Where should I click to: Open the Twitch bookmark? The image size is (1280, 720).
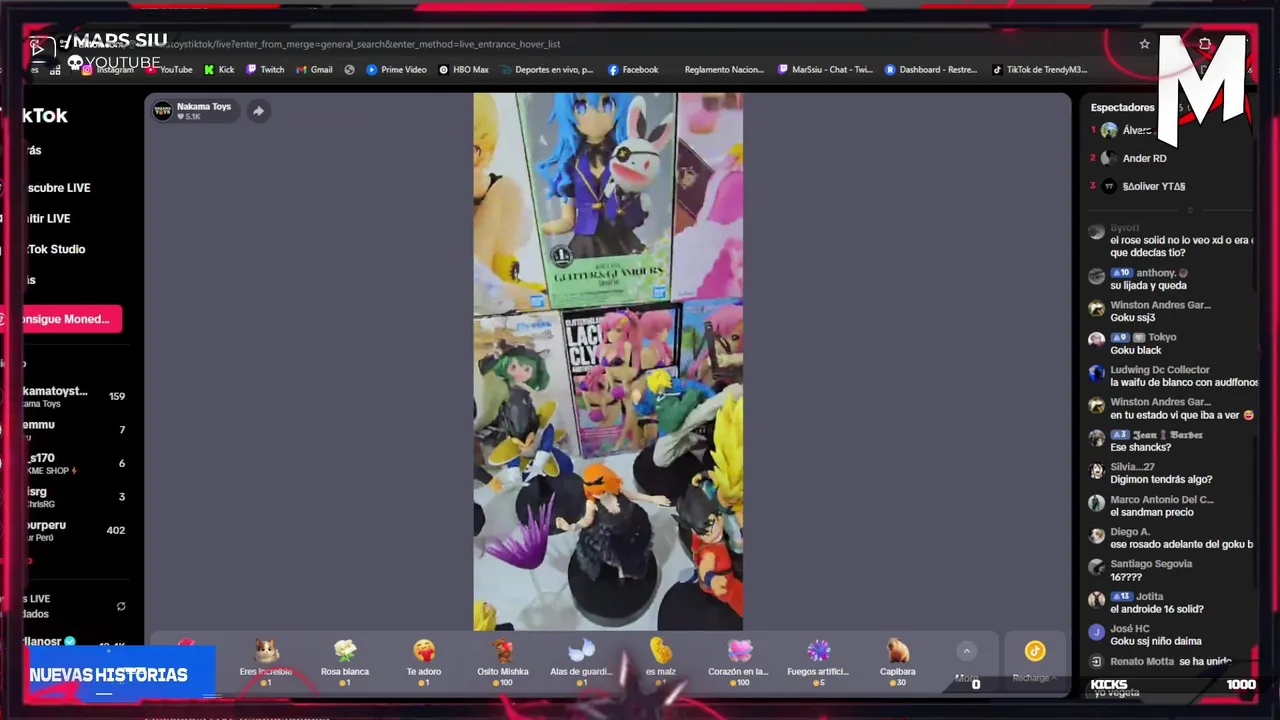pyautogui.click(x=266, y=70)
